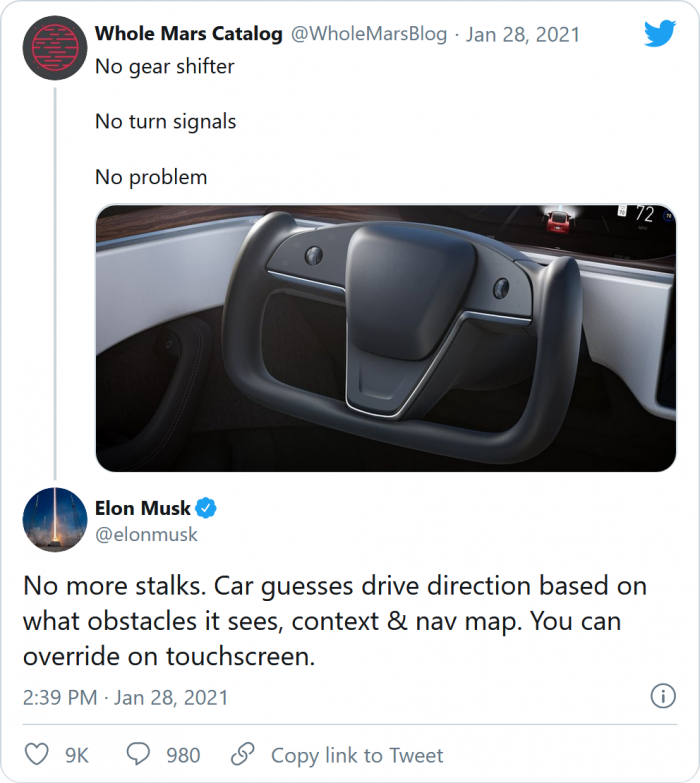Open the @elonmusk handle link
Viewport: 700px width, 783px height.
146,534
